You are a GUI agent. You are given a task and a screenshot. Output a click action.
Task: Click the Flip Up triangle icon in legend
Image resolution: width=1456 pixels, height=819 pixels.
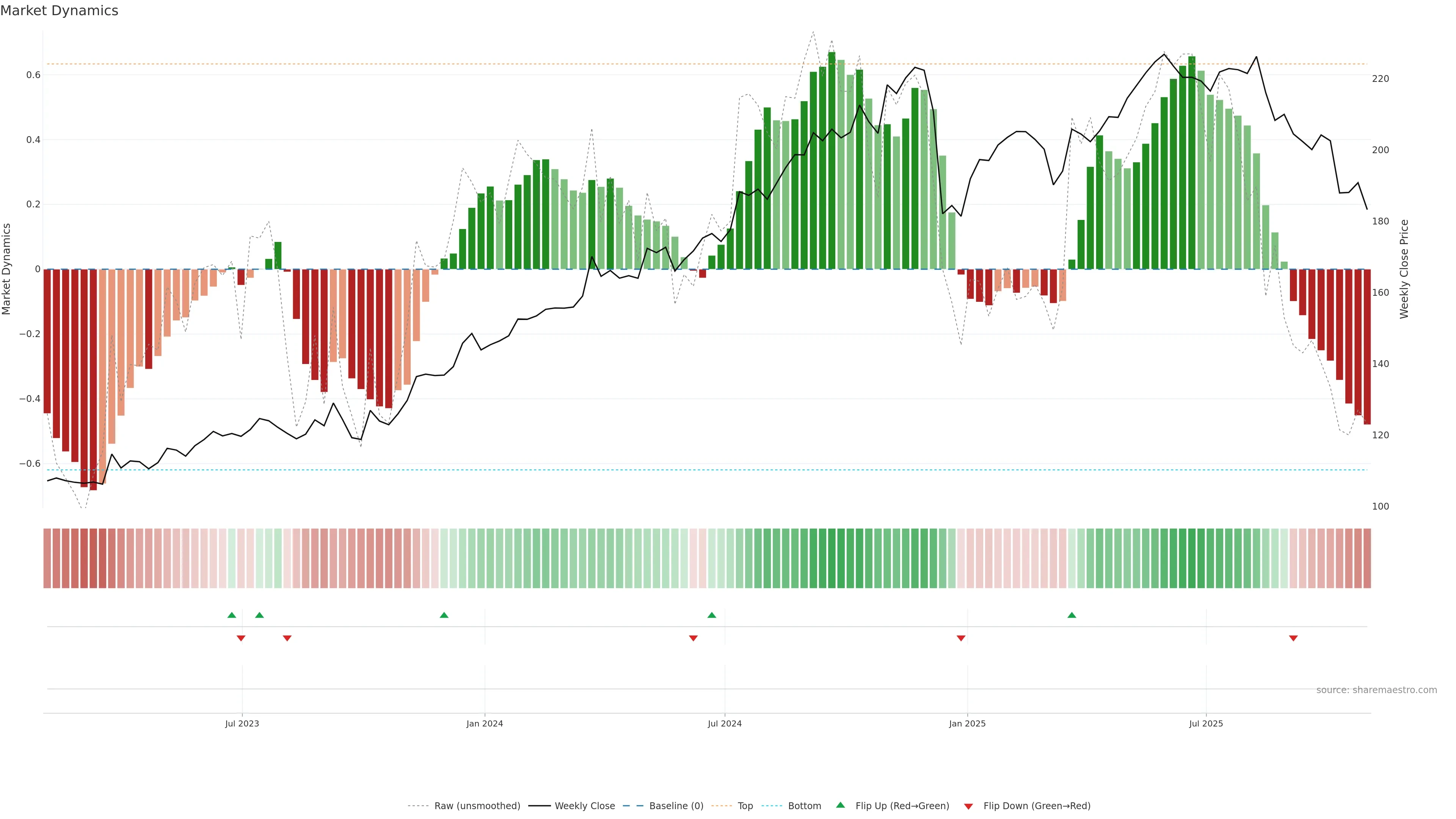840,805
